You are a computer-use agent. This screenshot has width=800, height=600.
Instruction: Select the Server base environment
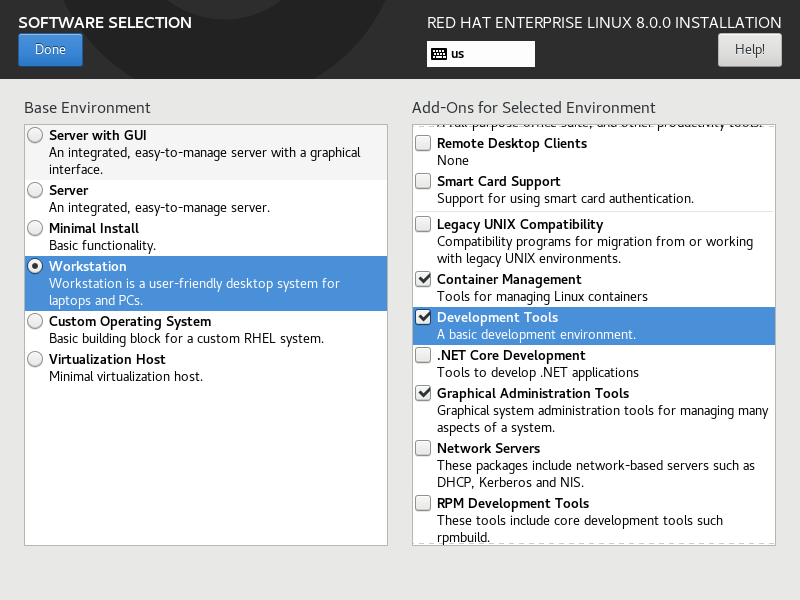point(36,190)
